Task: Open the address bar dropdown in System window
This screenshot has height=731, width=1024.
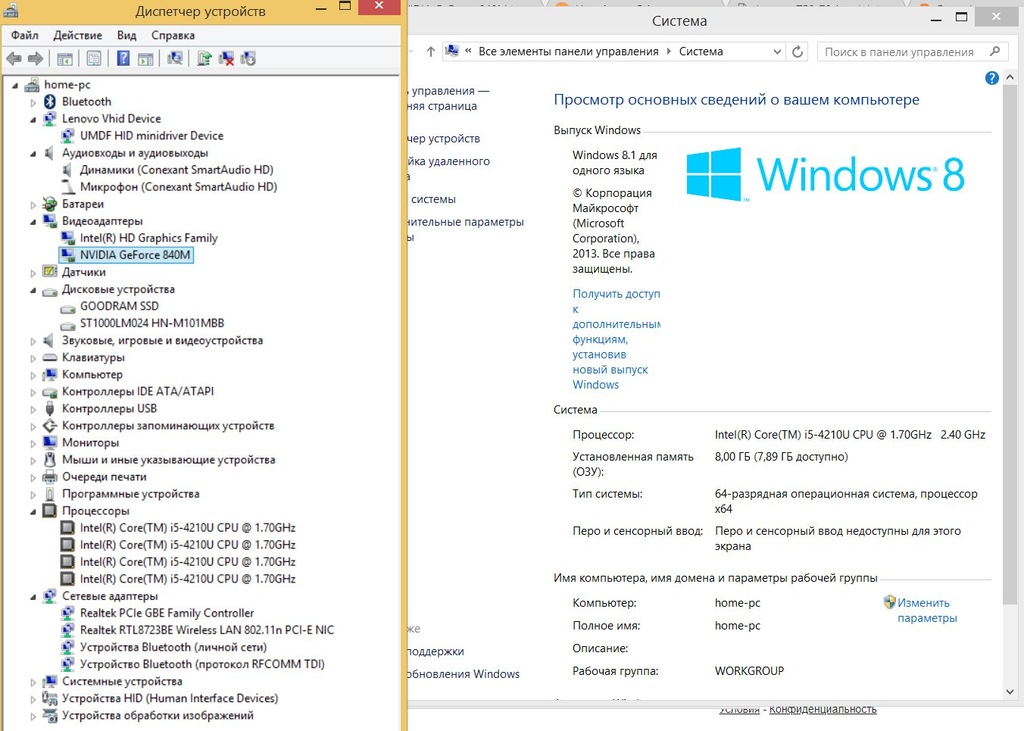Action: coord(777,52)
